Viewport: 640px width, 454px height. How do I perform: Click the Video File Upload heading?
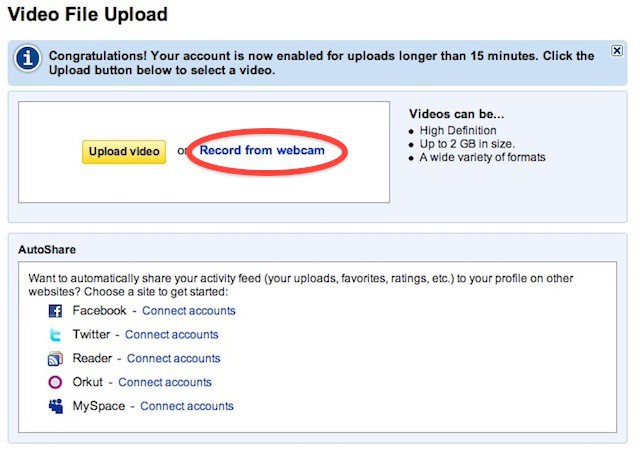click(88, 15)
